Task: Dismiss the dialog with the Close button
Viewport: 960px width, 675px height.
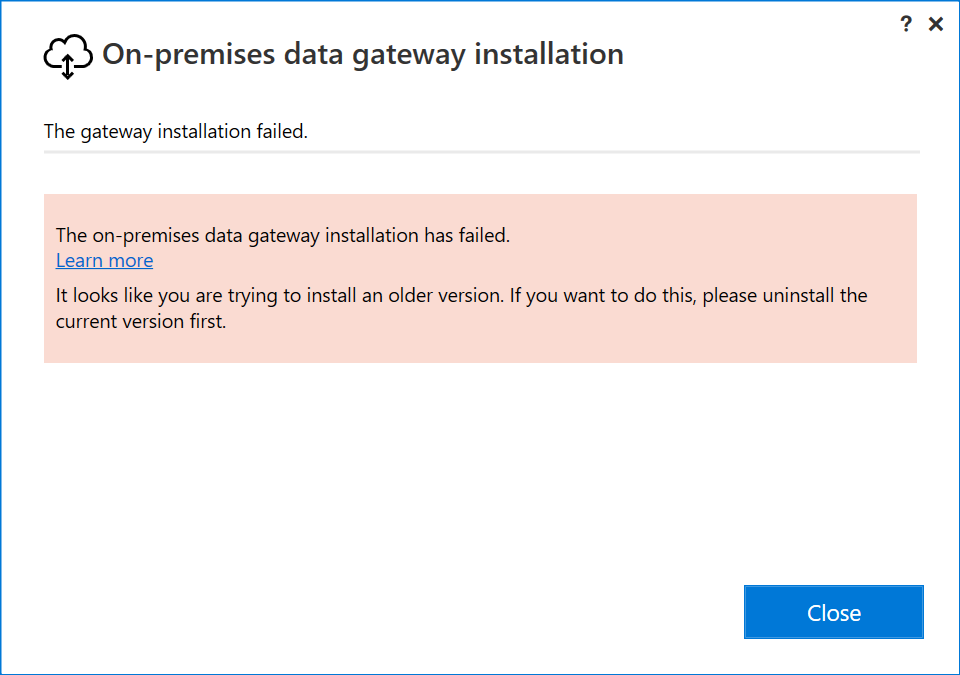Action: click(833, 612)
